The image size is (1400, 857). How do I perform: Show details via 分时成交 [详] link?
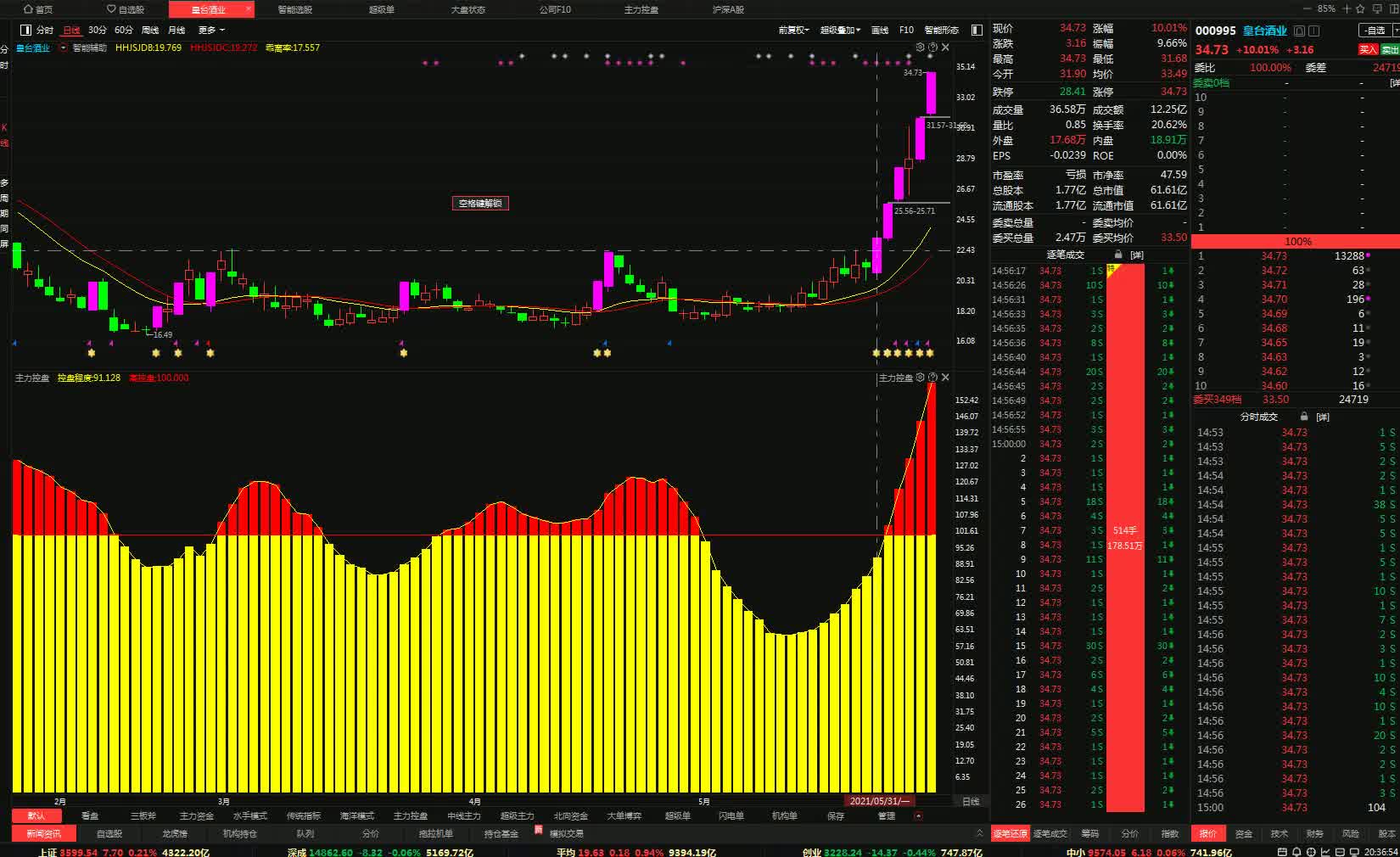pyautogui.click(x=1322, y=417)
